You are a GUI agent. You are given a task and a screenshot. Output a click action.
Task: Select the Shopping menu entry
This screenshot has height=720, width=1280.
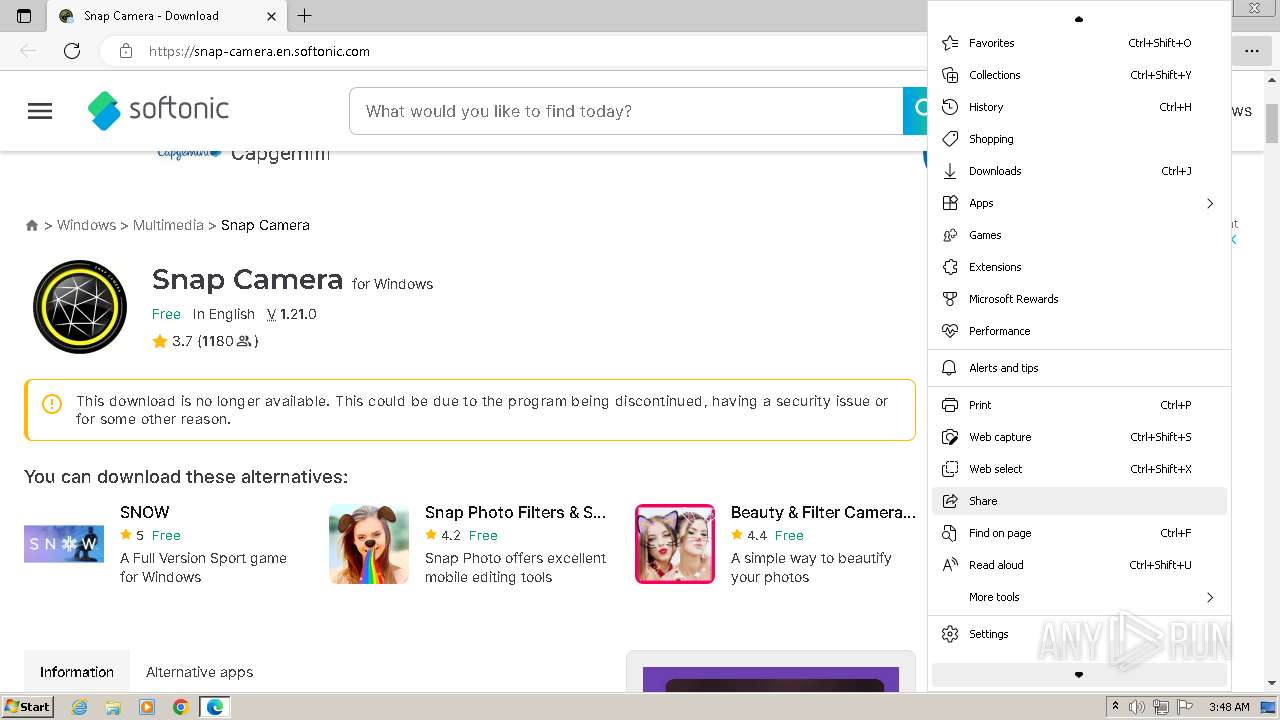click(1079, 139)
